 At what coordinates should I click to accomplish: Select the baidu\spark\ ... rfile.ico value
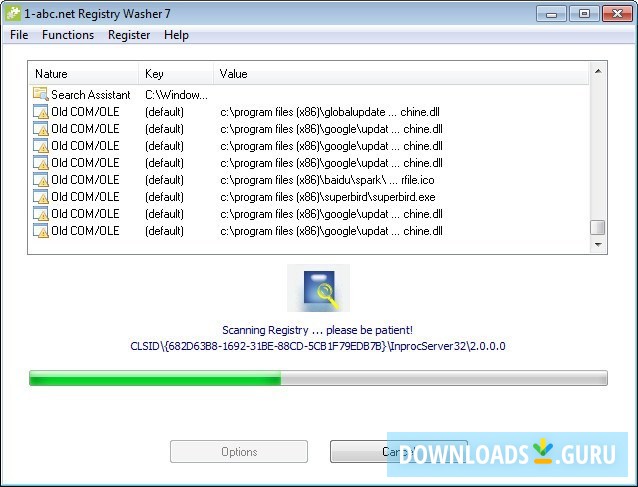pyautogui.click(x=327, y=180)
